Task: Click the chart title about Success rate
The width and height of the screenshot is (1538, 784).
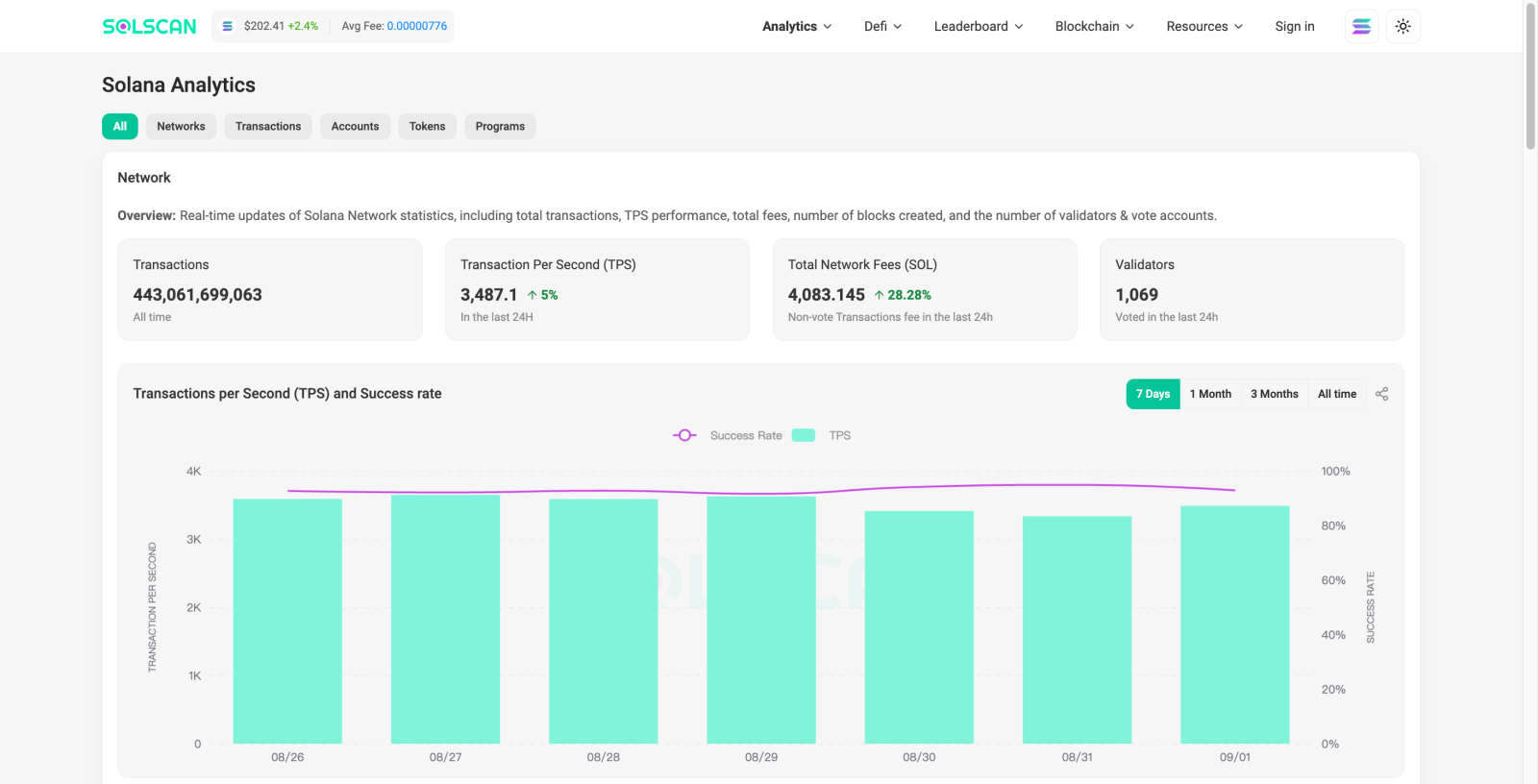Action: pyautogui.click(x=287, y=394)
